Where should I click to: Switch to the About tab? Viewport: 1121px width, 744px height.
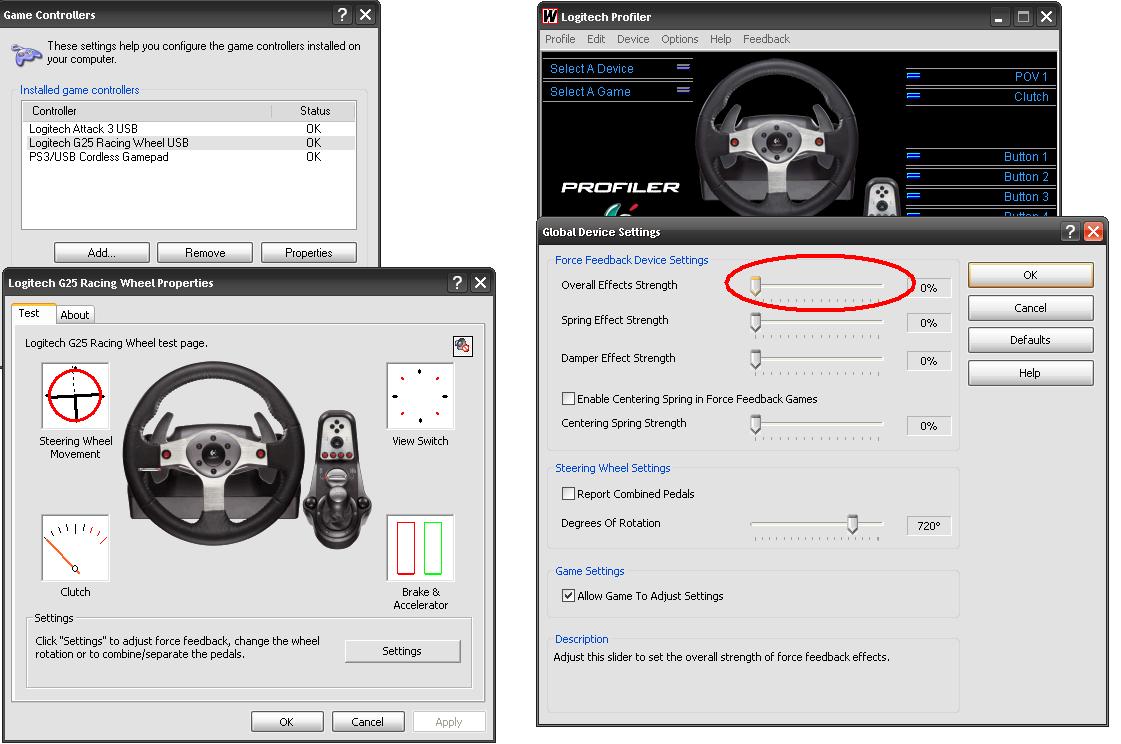pyautogui.click(x=74, y=314)
